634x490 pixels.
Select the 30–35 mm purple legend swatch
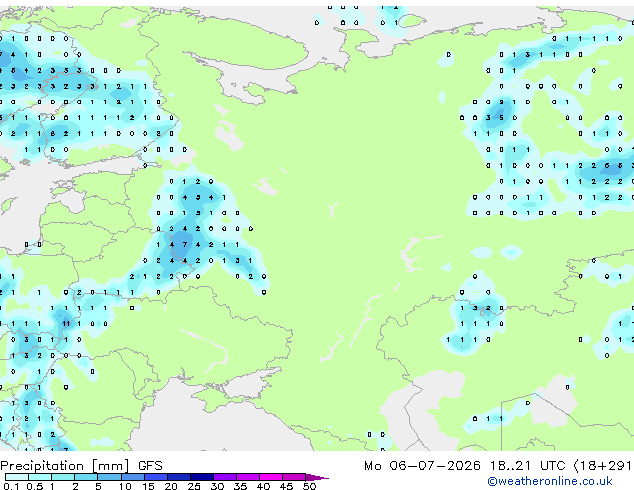225,477
